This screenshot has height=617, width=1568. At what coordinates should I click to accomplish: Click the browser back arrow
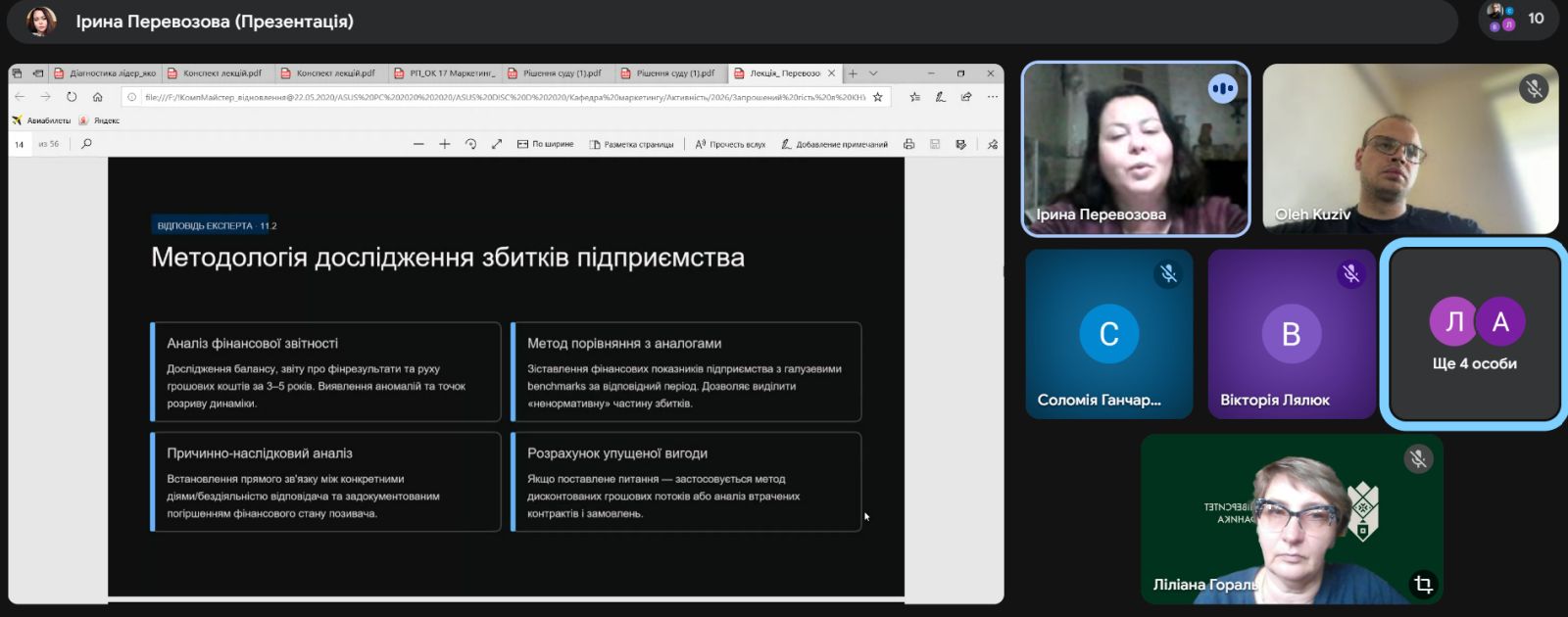(20, 97)
